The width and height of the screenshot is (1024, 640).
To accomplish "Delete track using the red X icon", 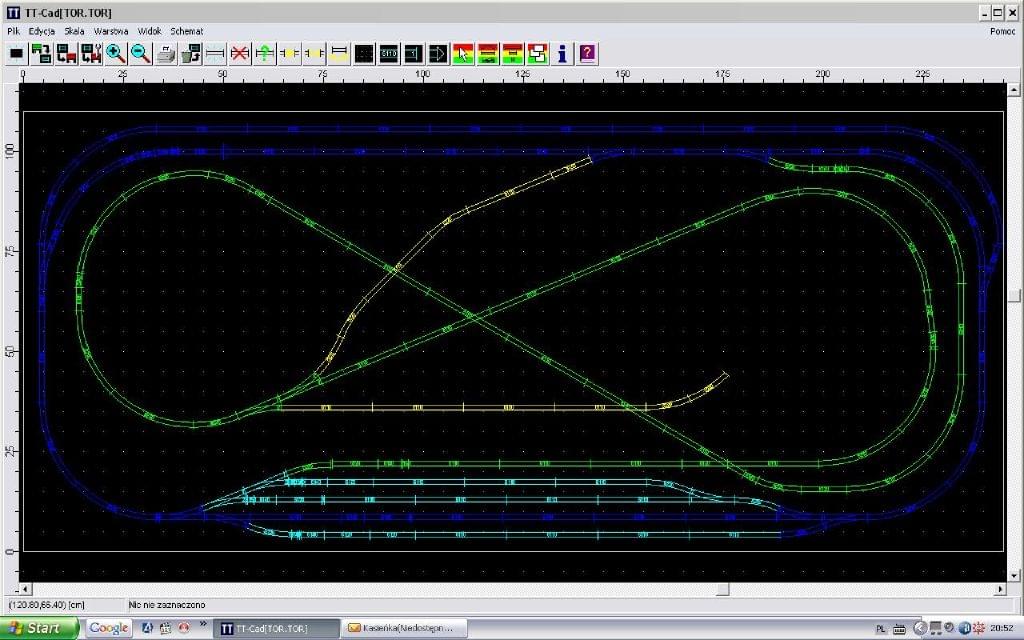I will (240, 54).
